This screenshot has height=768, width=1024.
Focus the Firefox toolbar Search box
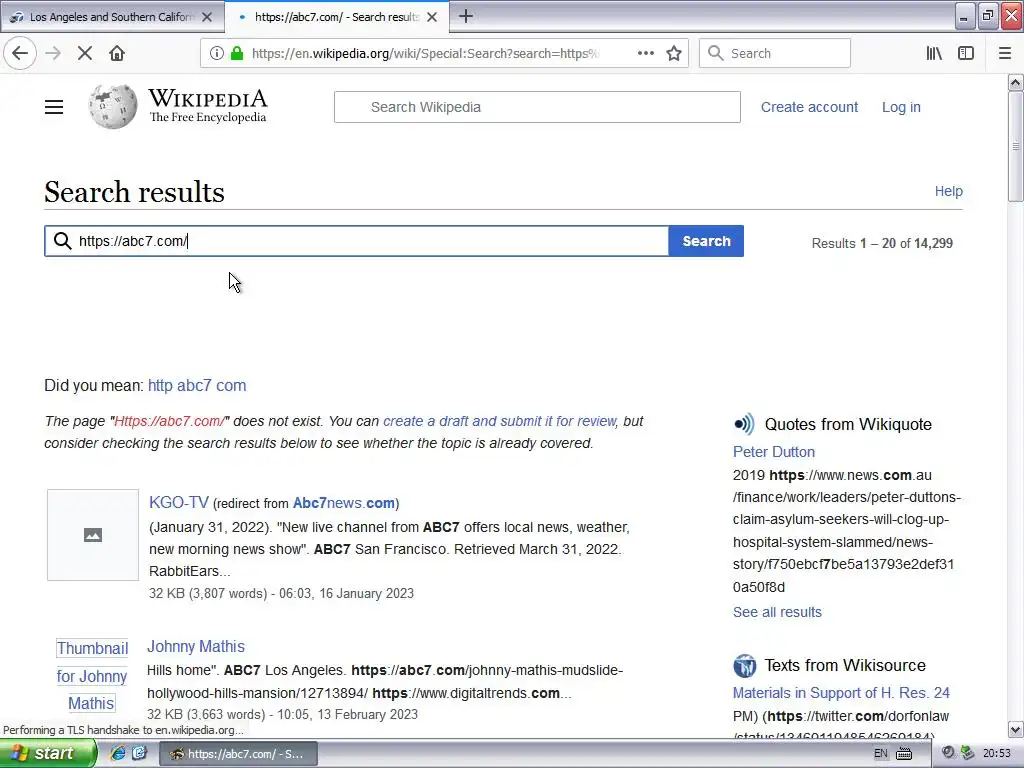[775, 54]
